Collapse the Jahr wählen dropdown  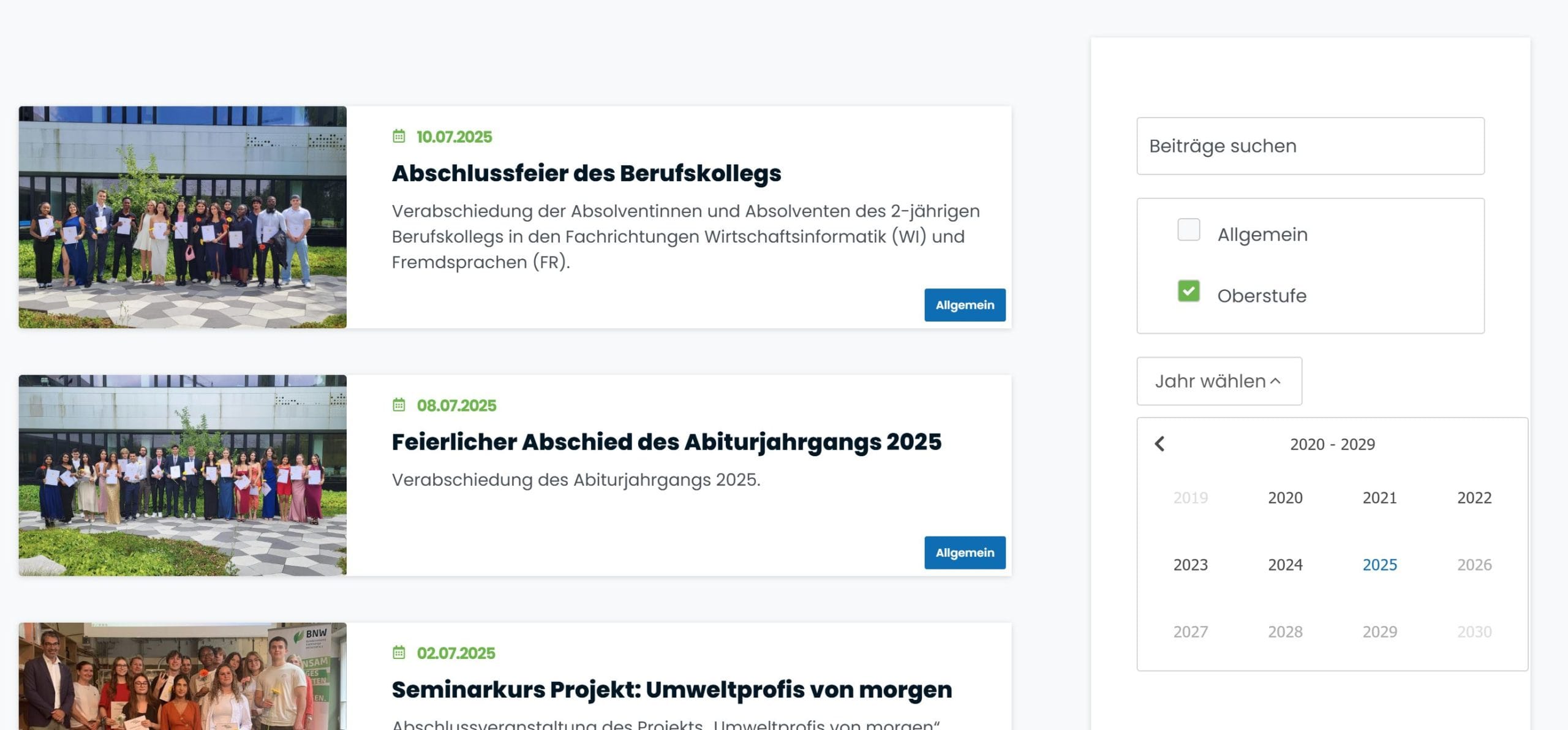point(1218,381)
